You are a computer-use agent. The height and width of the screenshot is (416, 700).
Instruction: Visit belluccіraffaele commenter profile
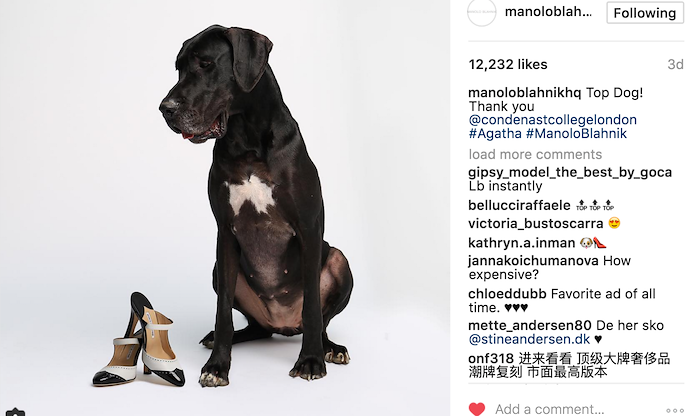pos(519,205)
